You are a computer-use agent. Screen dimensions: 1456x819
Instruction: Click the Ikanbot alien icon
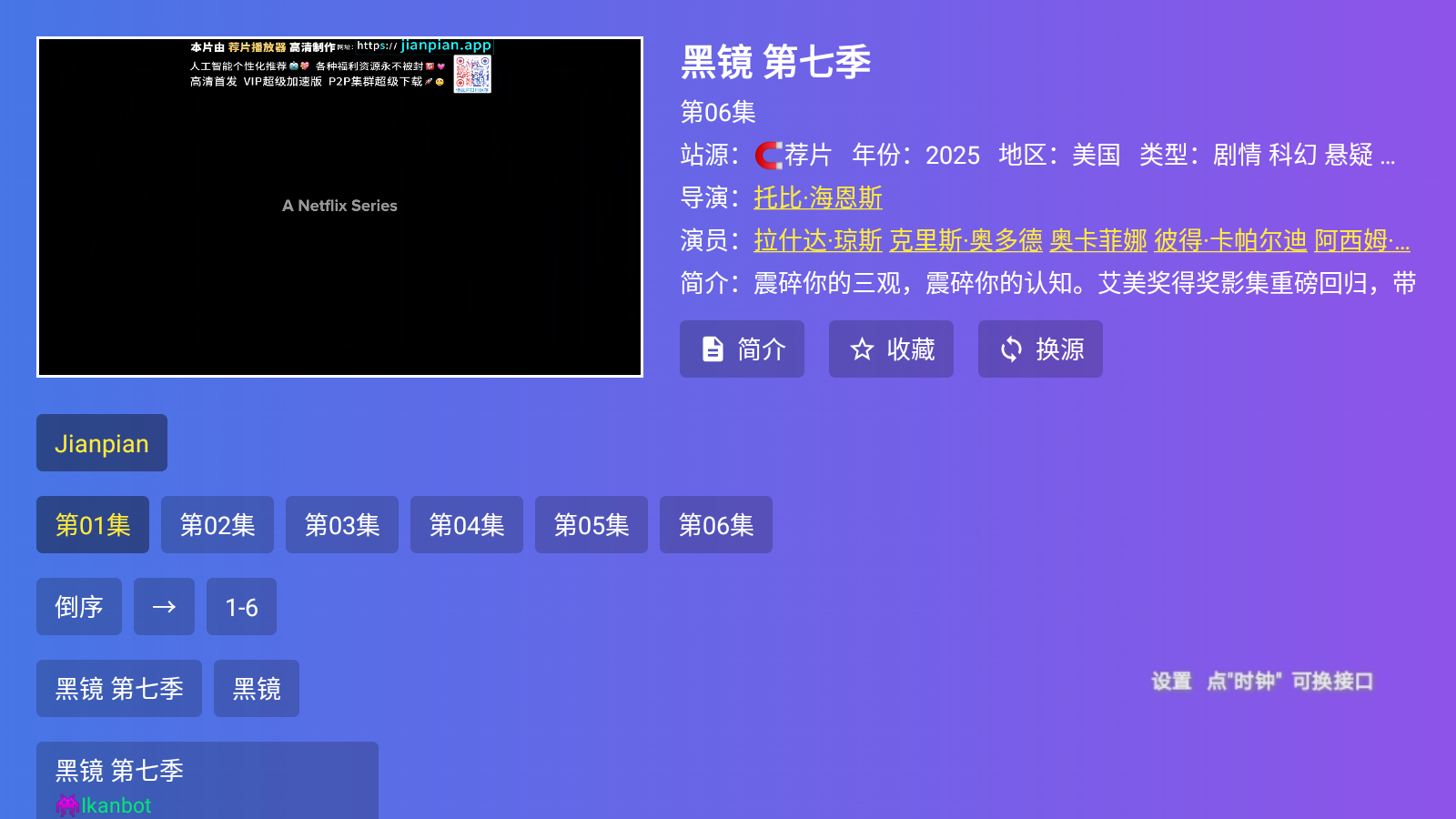click(x=66, y=805)
